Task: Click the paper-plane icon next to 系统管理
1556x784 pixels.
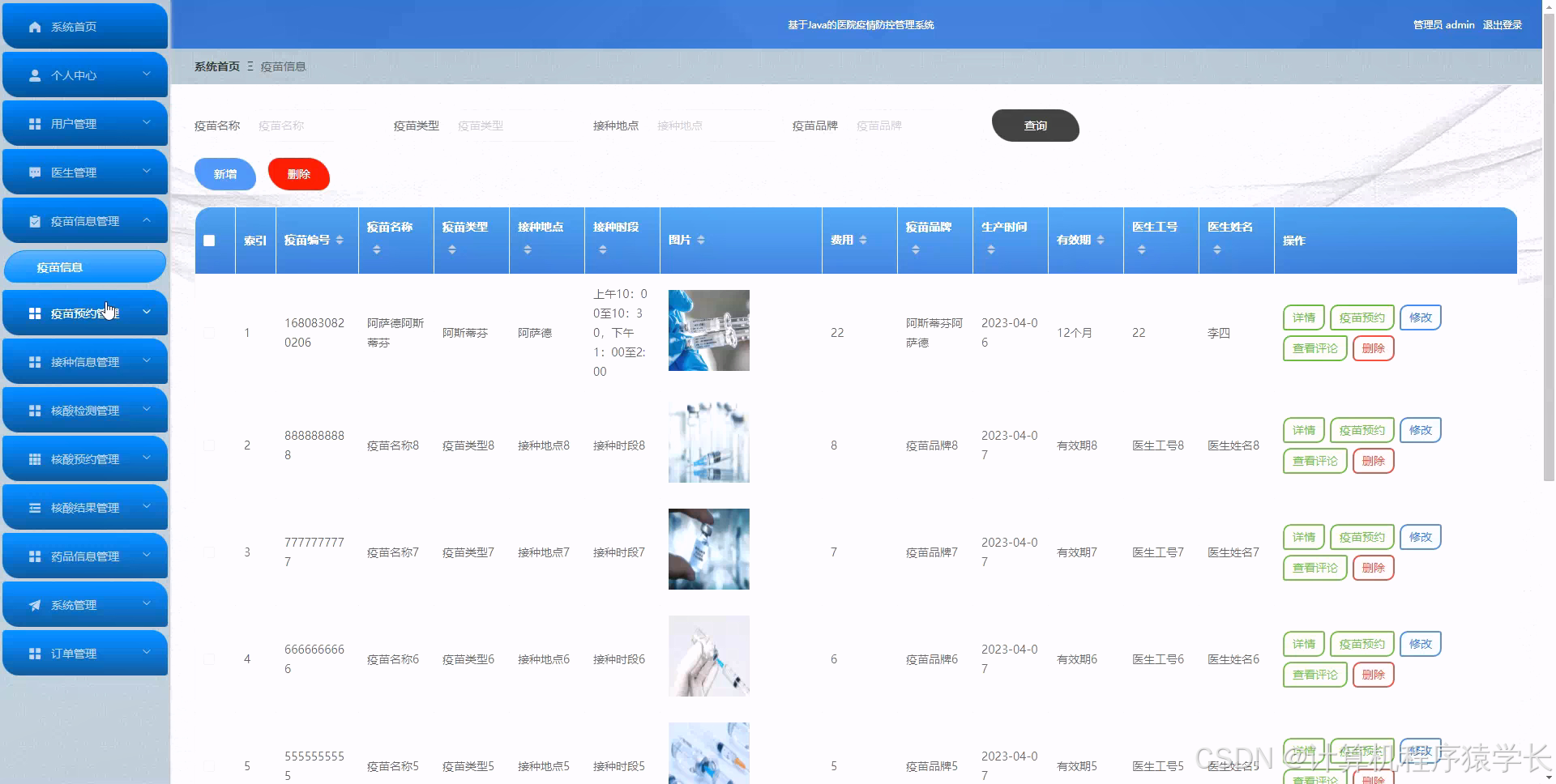Action: (x=33, y=604)
